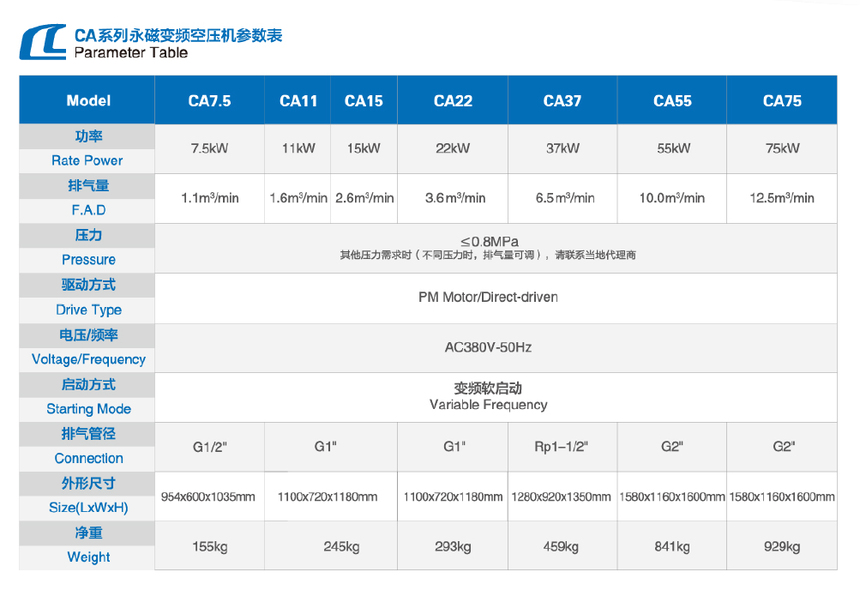The width and height of the screenshot is (860, 590).
Task: Click the 293kg weight value
Action: pyautogui.click(x=453, y=547)
